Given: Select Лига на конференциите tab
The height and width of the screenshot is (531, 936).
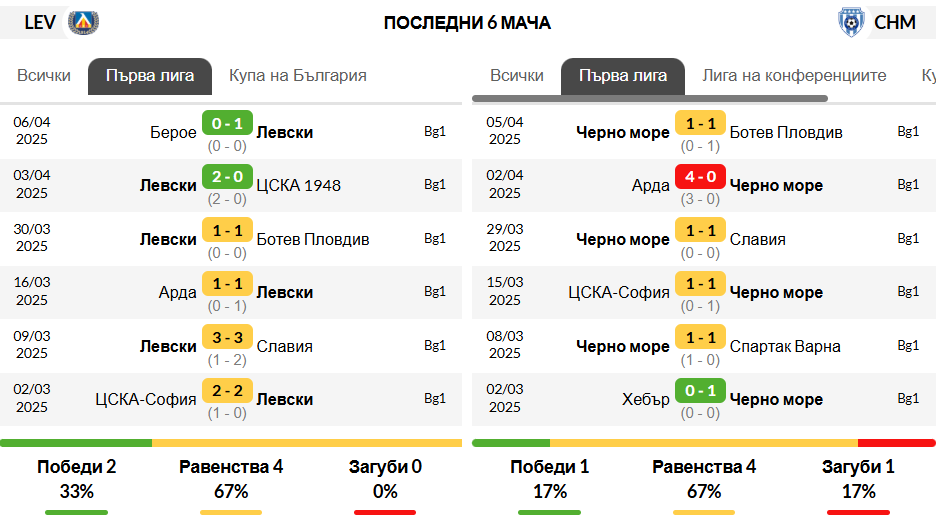Looking at the screenshot, I should pos(794,76).
